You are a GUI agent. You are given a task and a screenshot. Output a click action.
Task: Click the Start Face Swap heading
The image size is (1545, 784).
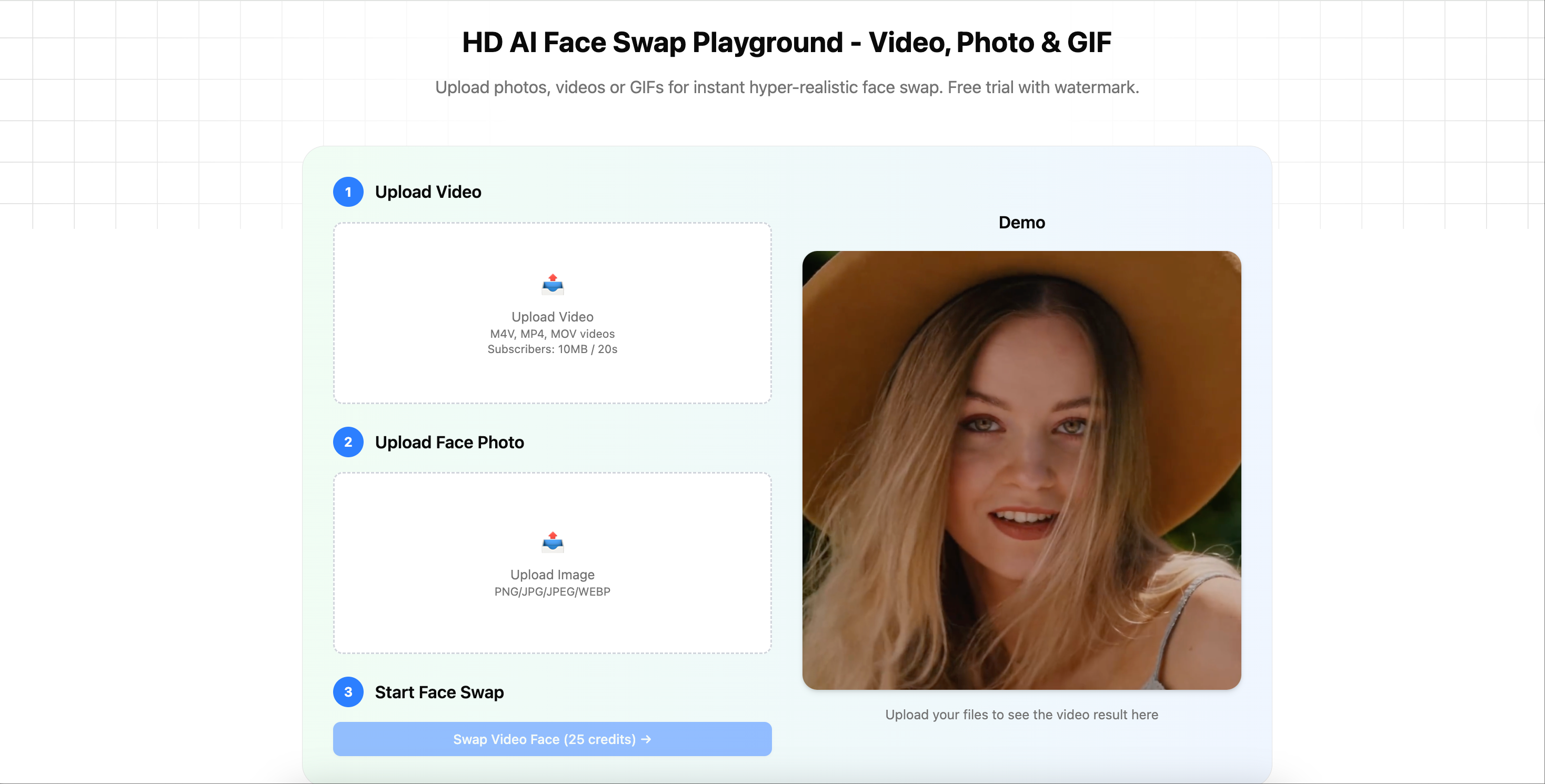(439, 691)
